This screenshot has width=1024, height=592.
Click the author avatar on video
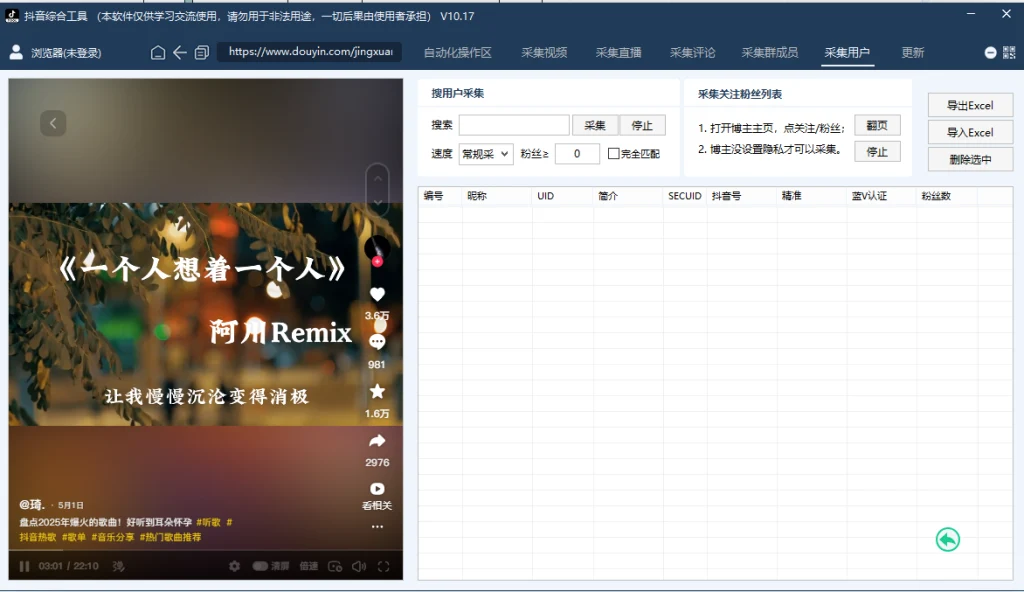(x=377, y=250)
